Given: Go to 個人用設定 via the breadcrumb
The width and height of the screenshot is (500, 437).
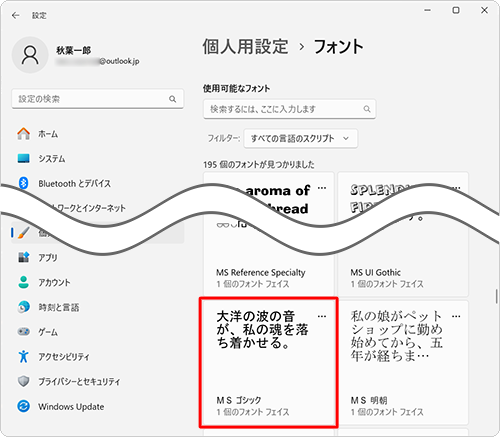Looking at the screenshot, I should pos(245,46).
